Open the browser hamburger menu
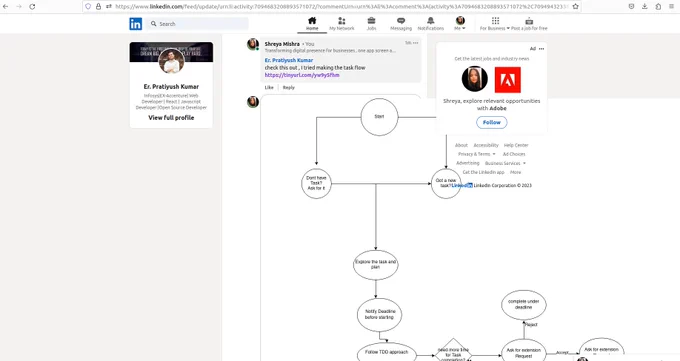This screenshot has height=361, width=680. click(671, 7)
